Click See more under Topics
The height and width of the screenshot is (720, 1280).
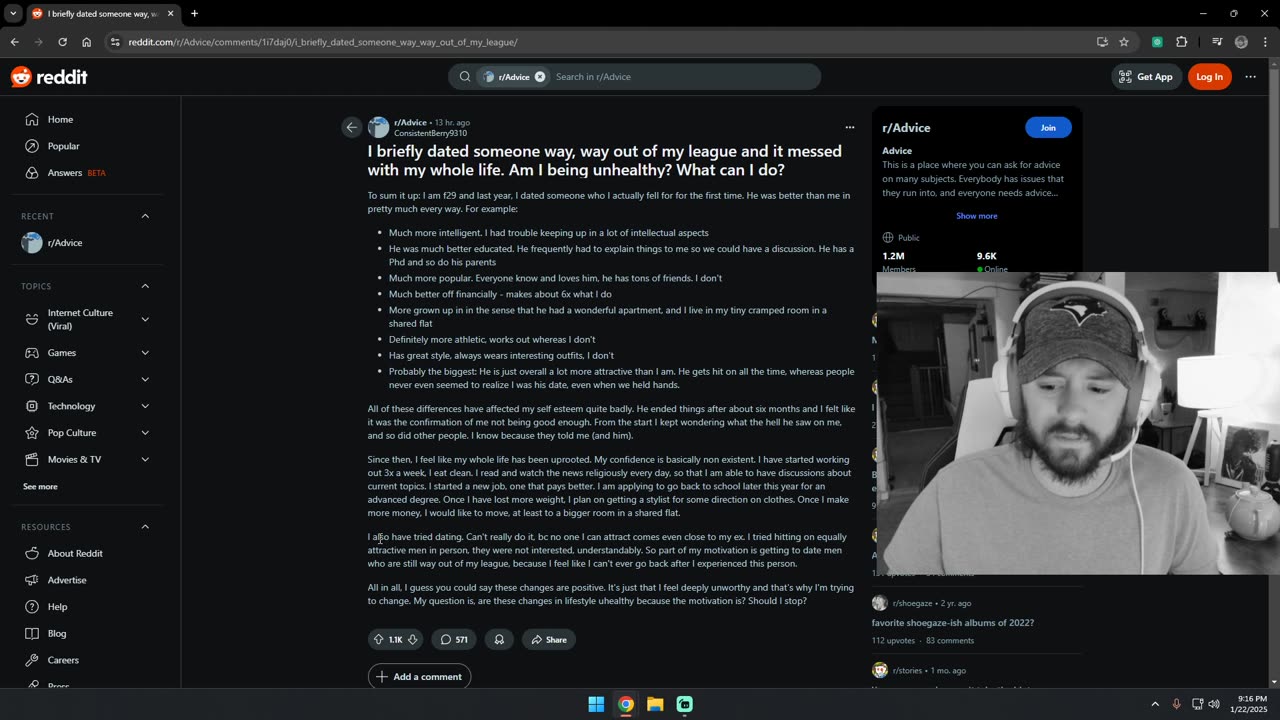click(40, 486)
